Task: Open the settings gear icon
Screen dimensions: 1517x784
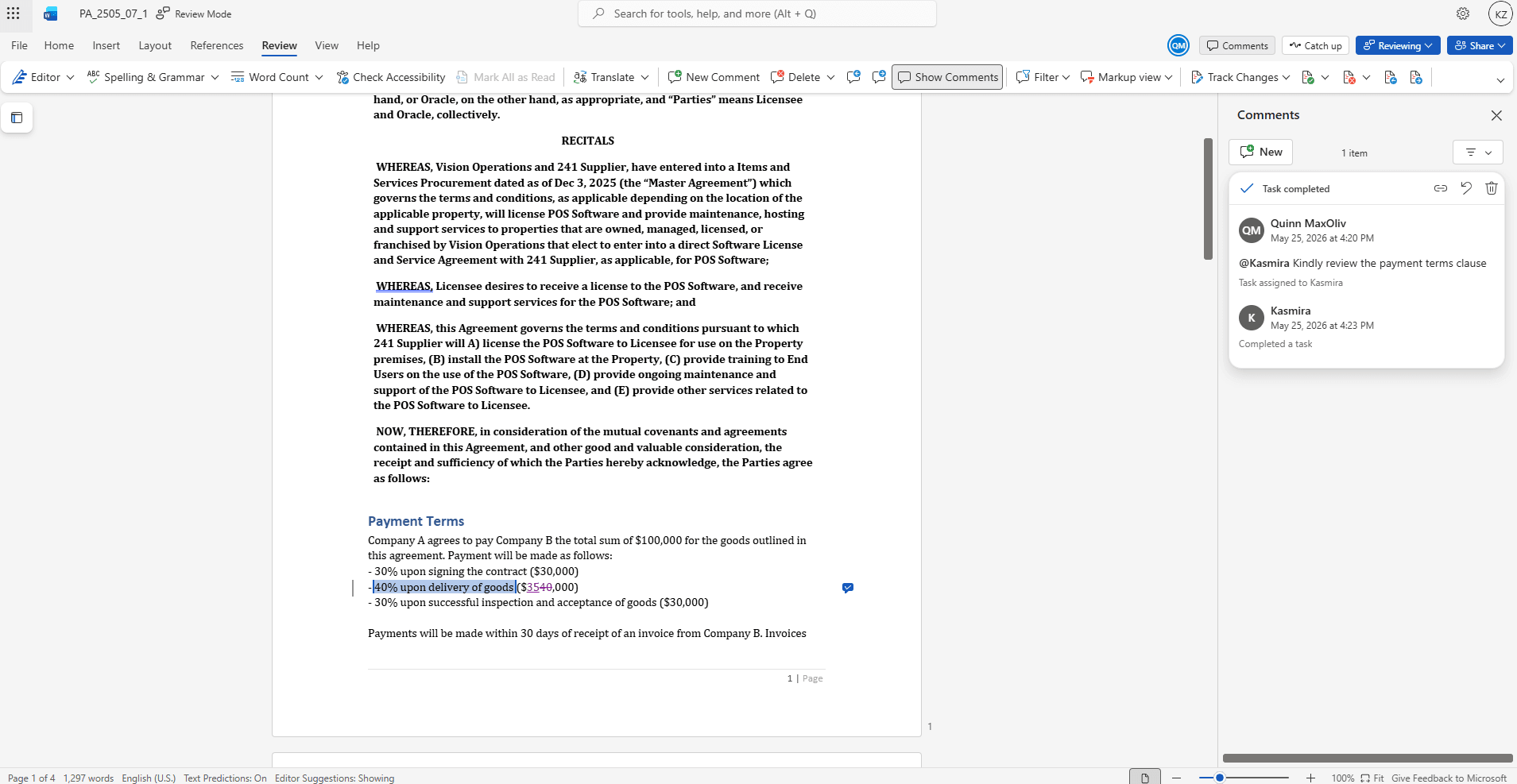Action: 1463,14
